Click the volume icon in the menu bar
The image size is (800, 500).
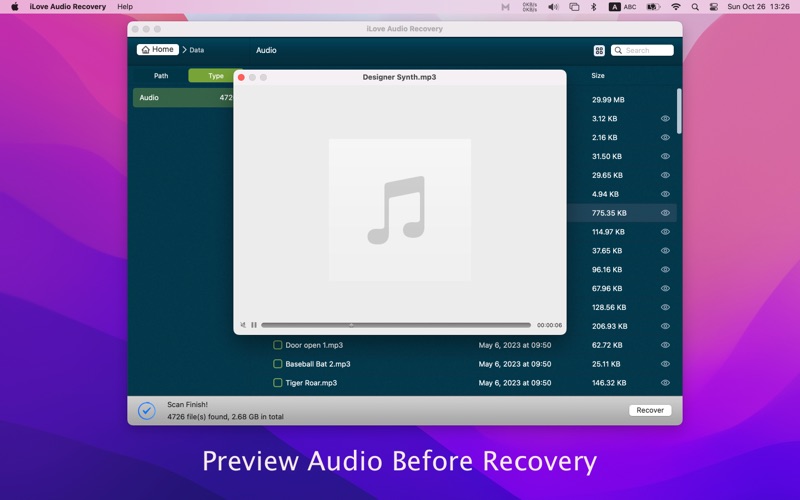coord(553,7)
